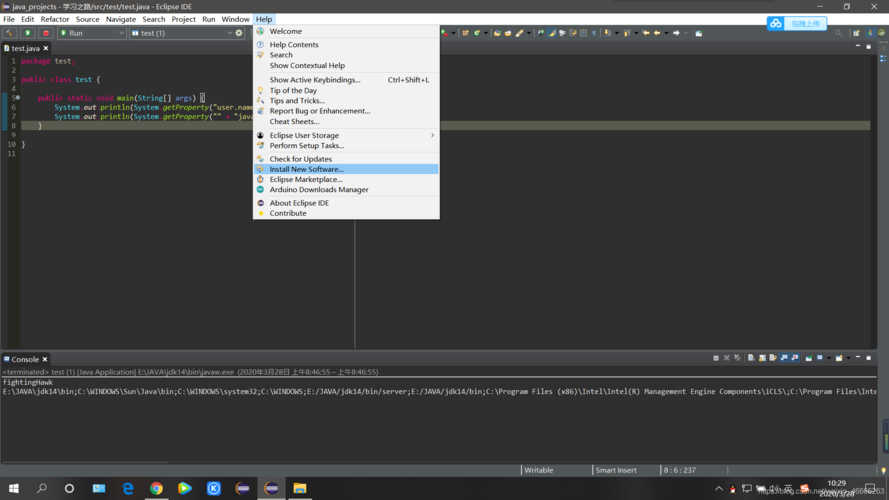Click the New Java Package toolbar icon
Viewport: 889px width, 500px height.
(465, 33)
